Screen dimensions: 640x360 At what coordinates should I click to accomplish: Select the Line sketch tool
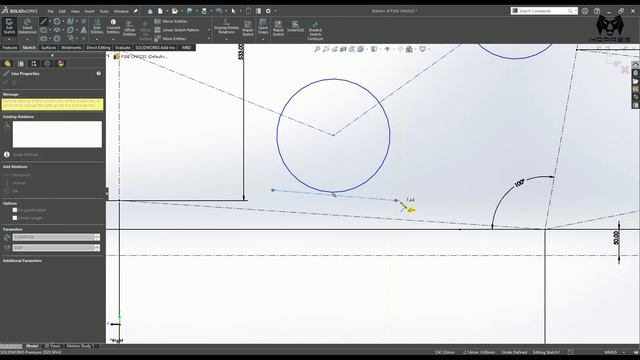[44, 21]
